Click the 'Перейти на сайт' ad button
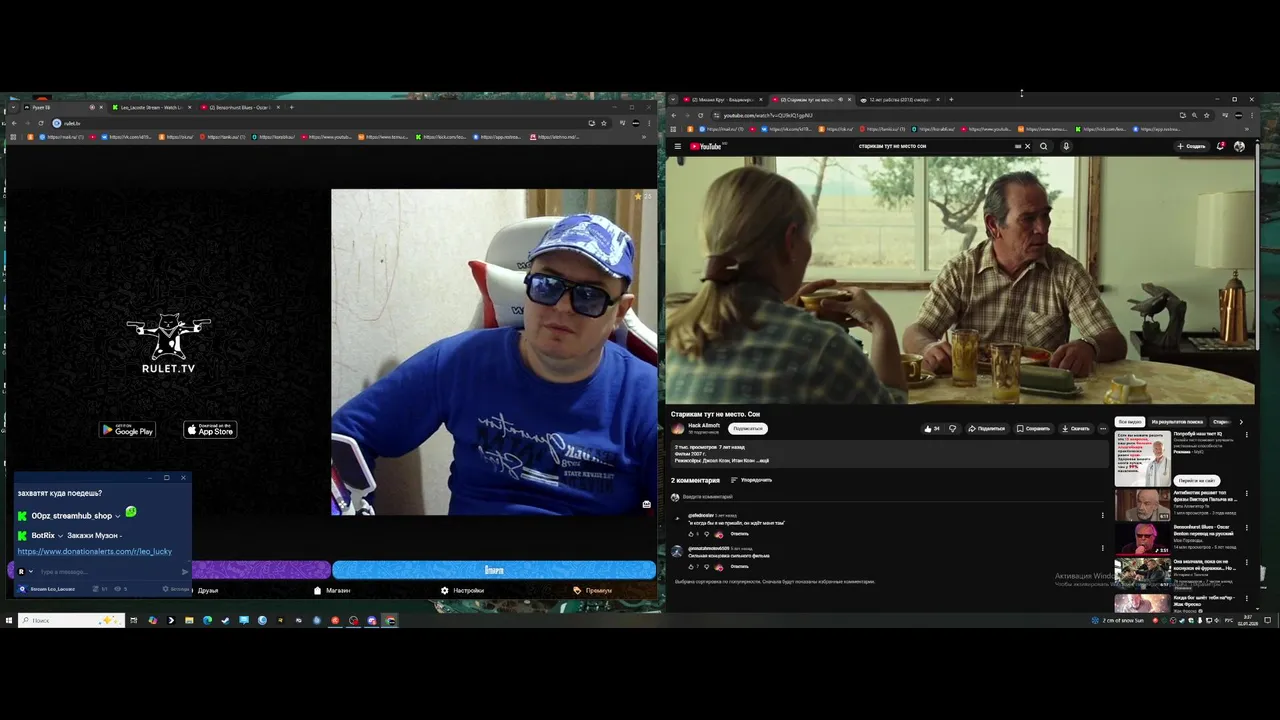The width and height of the screenshot is (1280, 720). [1196, 480]
